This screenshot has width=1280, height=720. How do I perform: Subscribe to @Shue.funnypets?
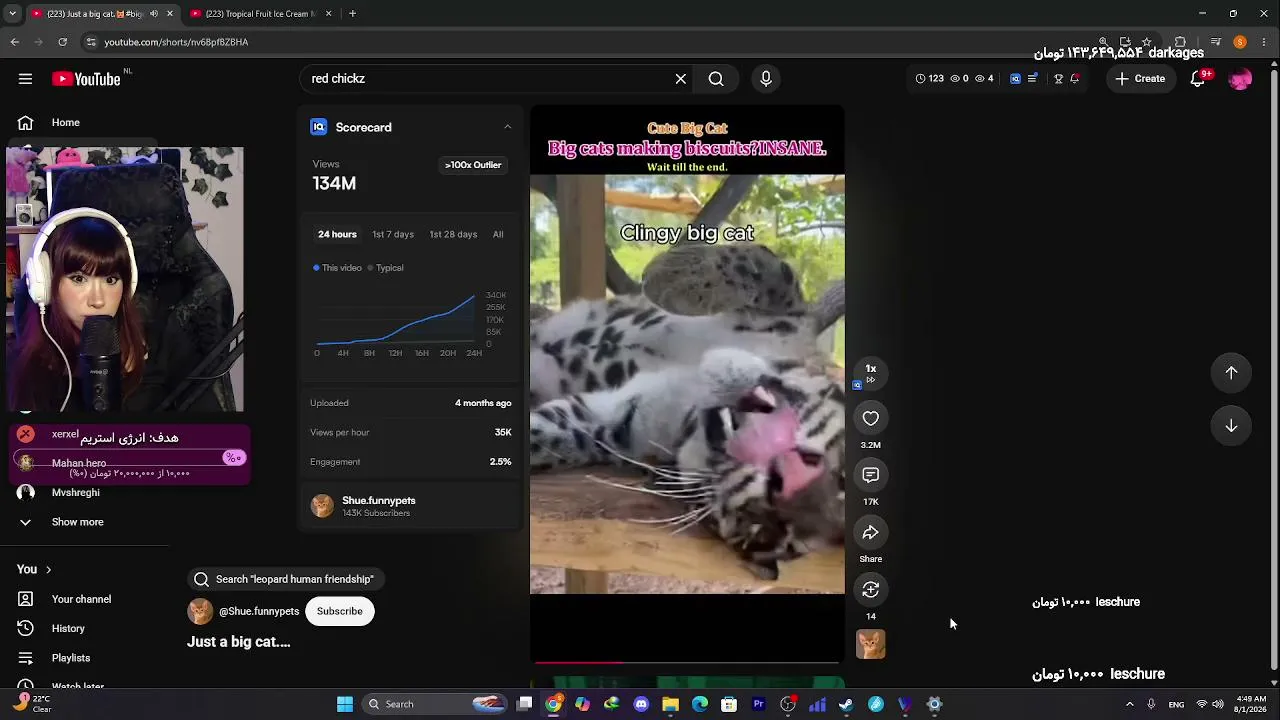pyautogui.click(x=340, y=611)
